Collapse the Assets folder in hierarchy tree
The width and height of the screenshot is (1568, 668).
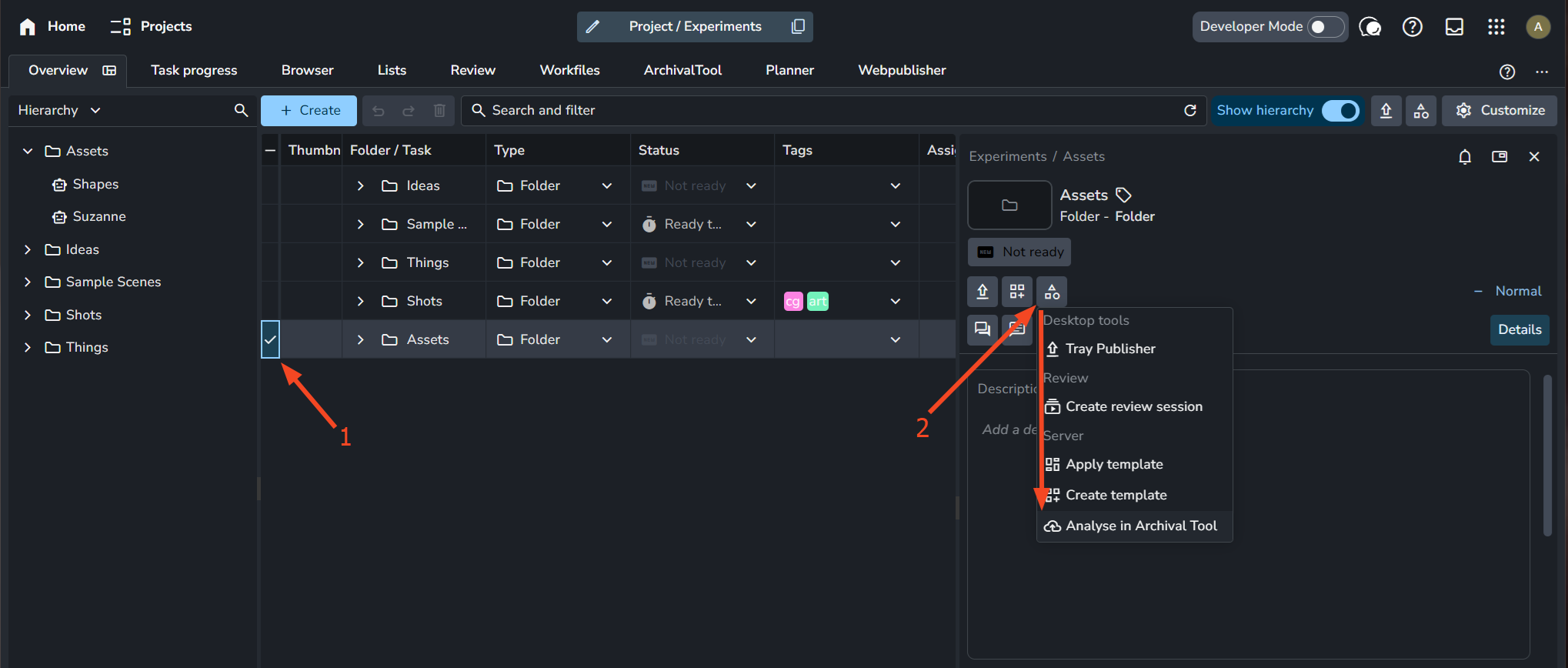pyautogui.click(x=28, y=152)
